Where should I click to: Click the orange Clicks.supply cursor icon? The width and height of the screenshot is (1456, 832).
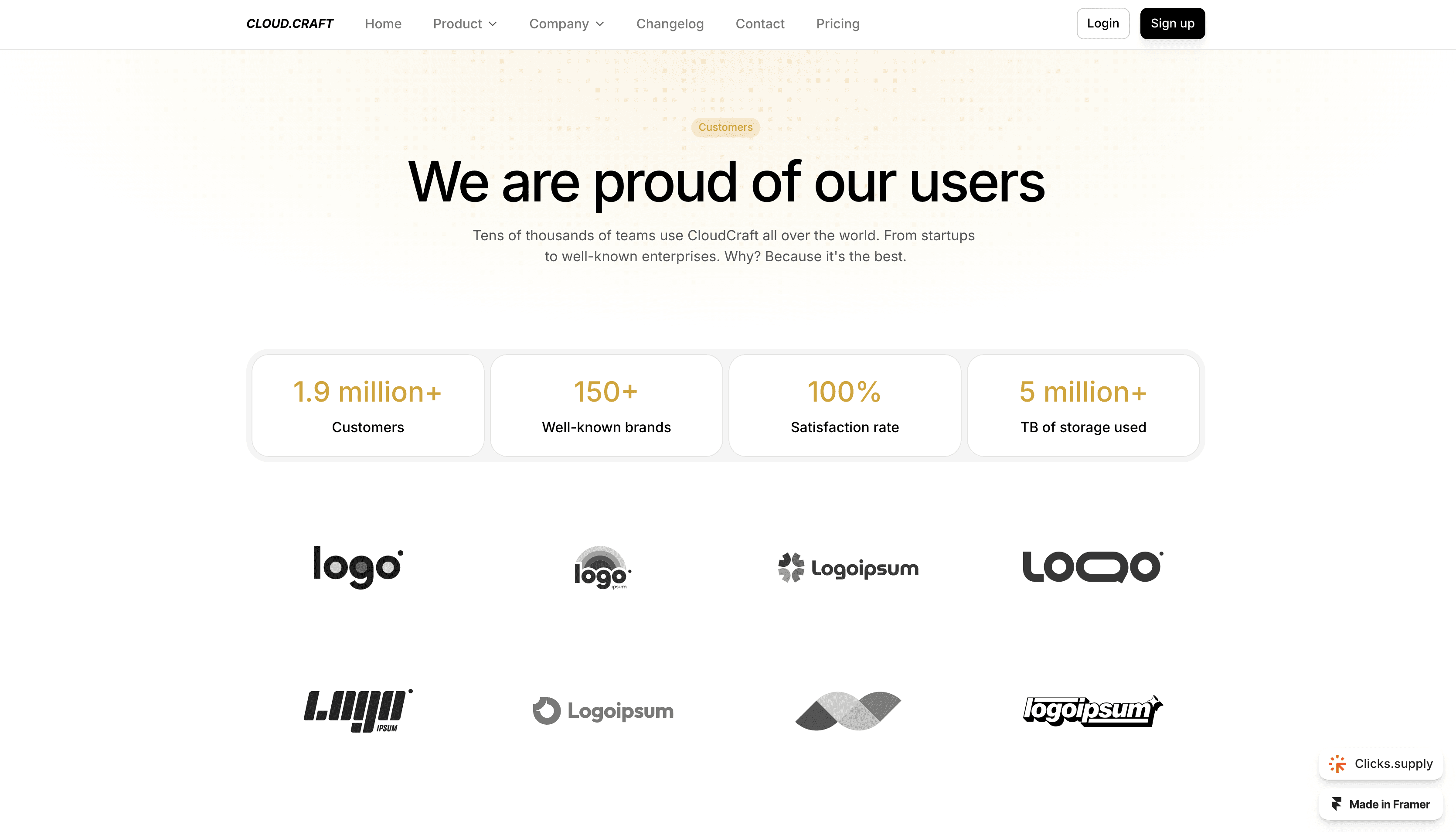pyautogui.click(x=1337, y=764)
